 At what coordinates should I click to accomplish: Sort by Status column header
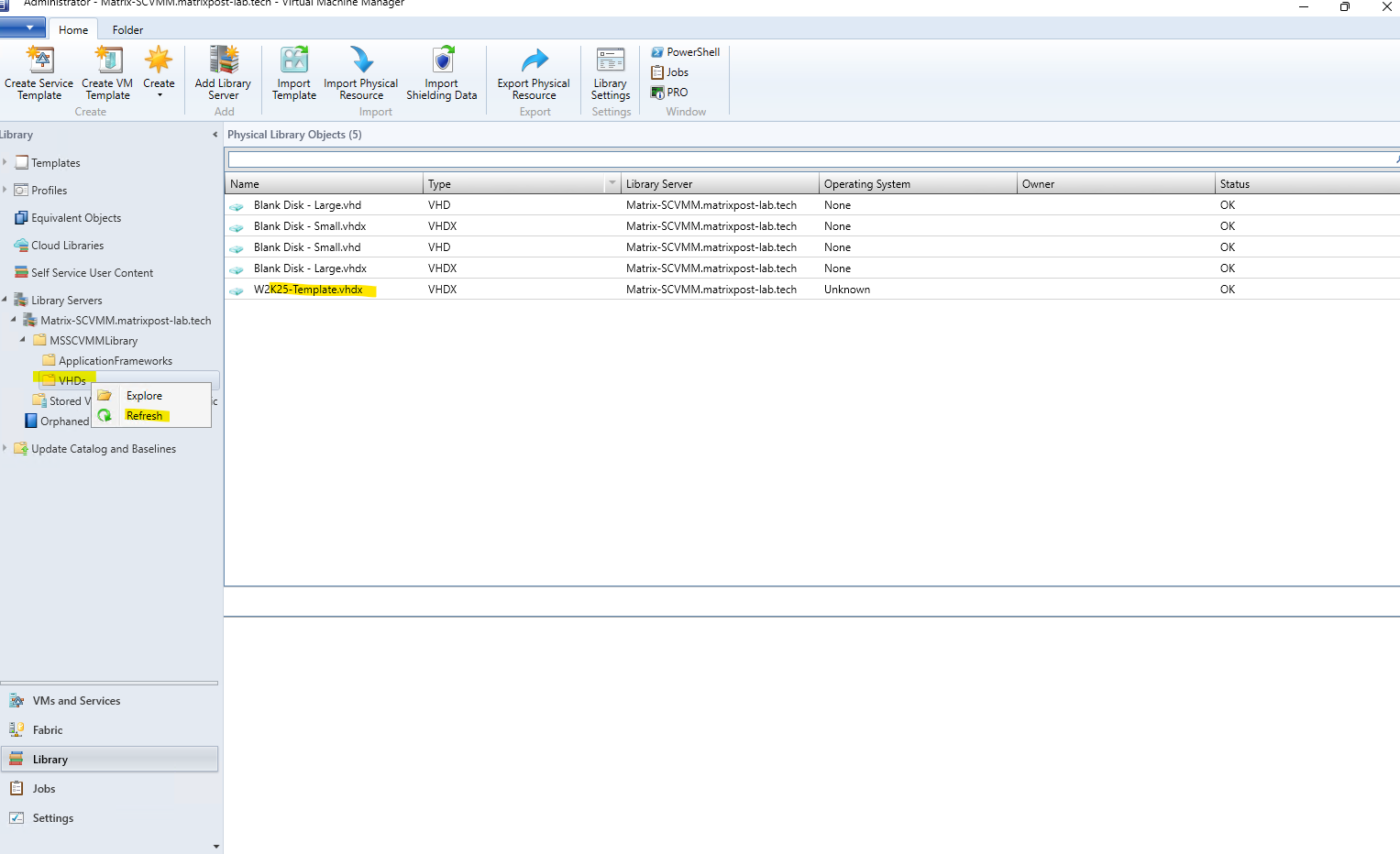1307,184
